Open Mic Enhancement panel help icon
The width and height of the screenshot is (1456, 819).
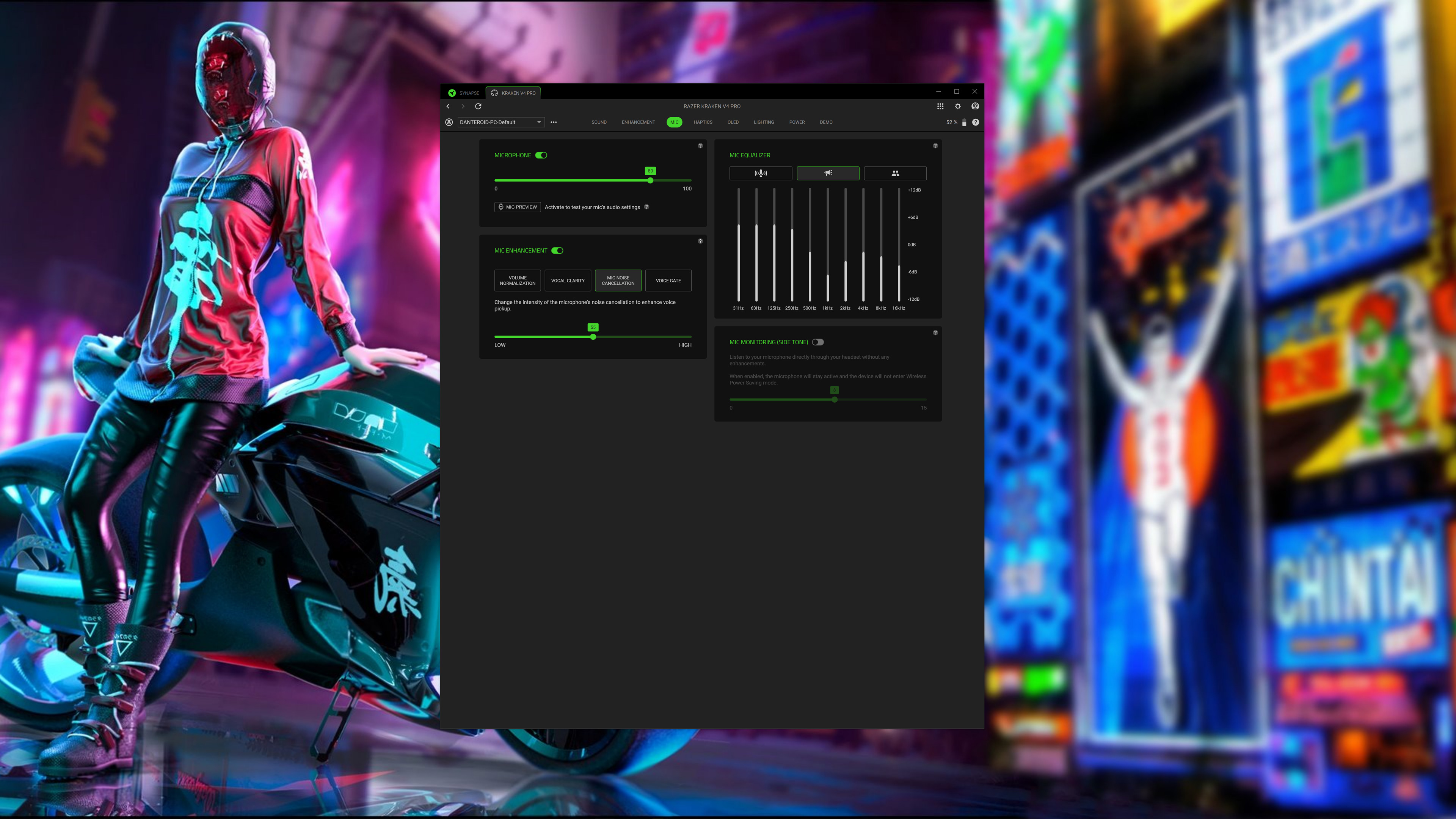coord(700,242)
